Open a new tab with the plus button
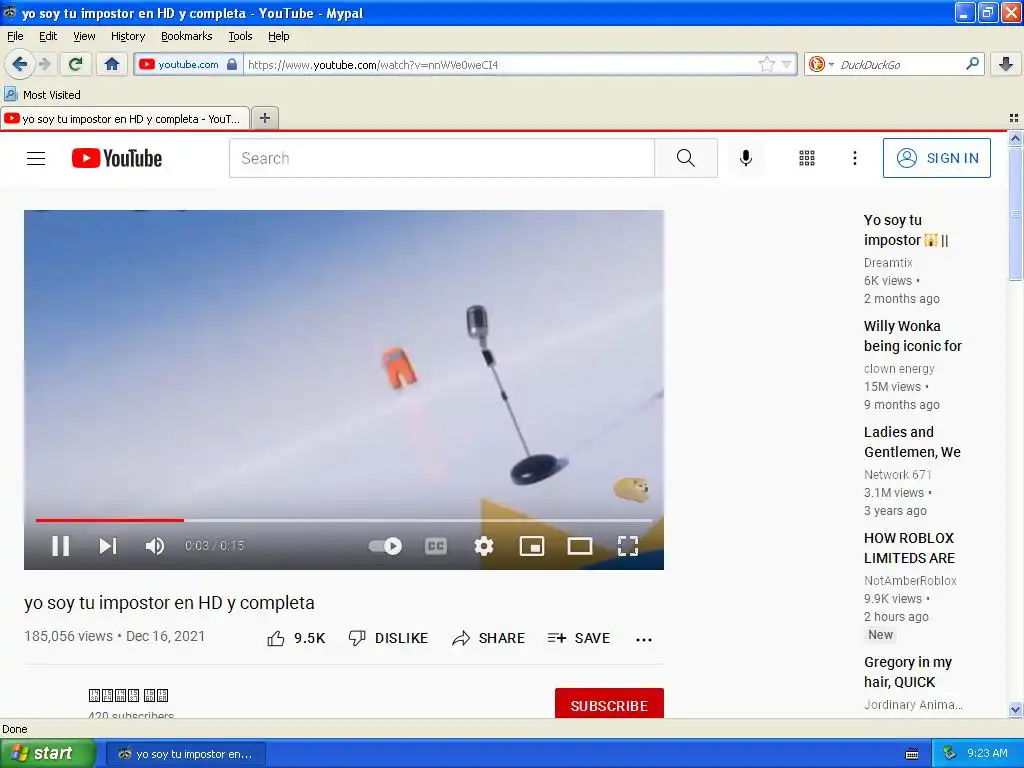The width and height of the screenshot is (1024, 768). coord(264,118)
